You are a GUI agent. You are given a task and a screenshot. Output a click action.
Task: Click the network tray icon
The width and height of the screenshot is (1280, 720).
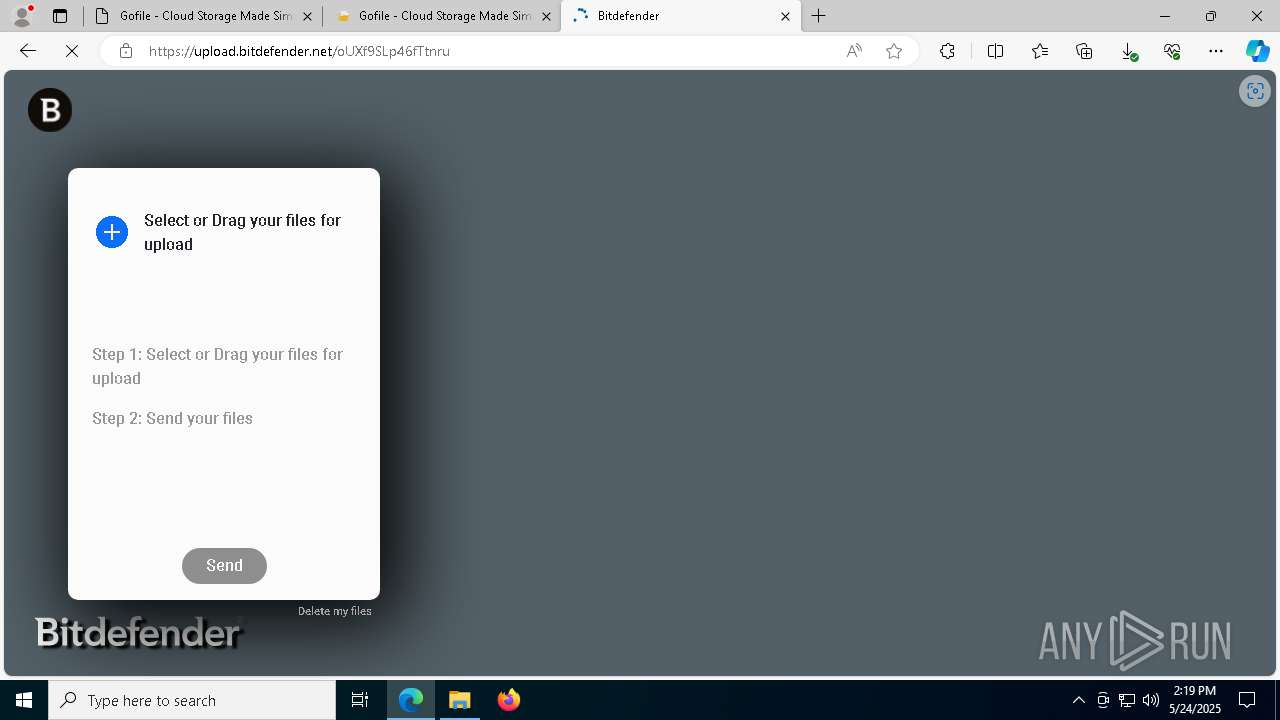1127,700
